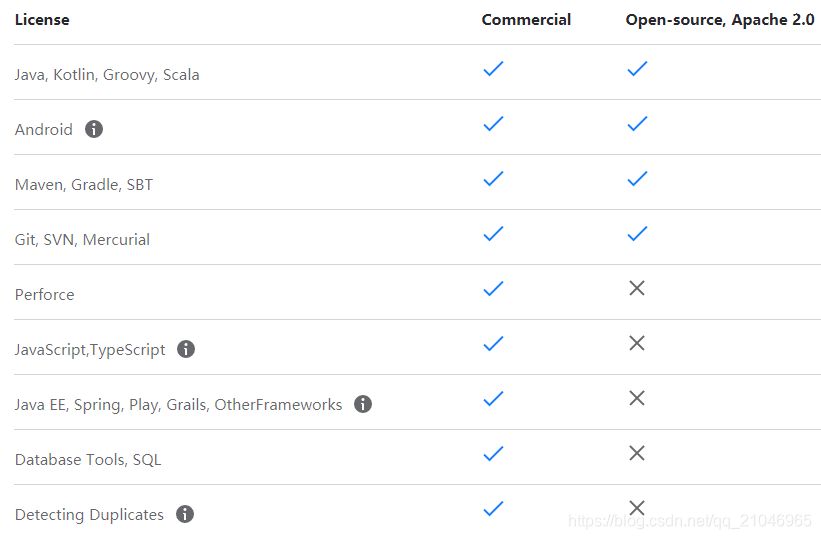This screenshot has width=821, height=539.
Task: Click Commercial checkmark for Java, Kotlin row
Action: point(493,69)
